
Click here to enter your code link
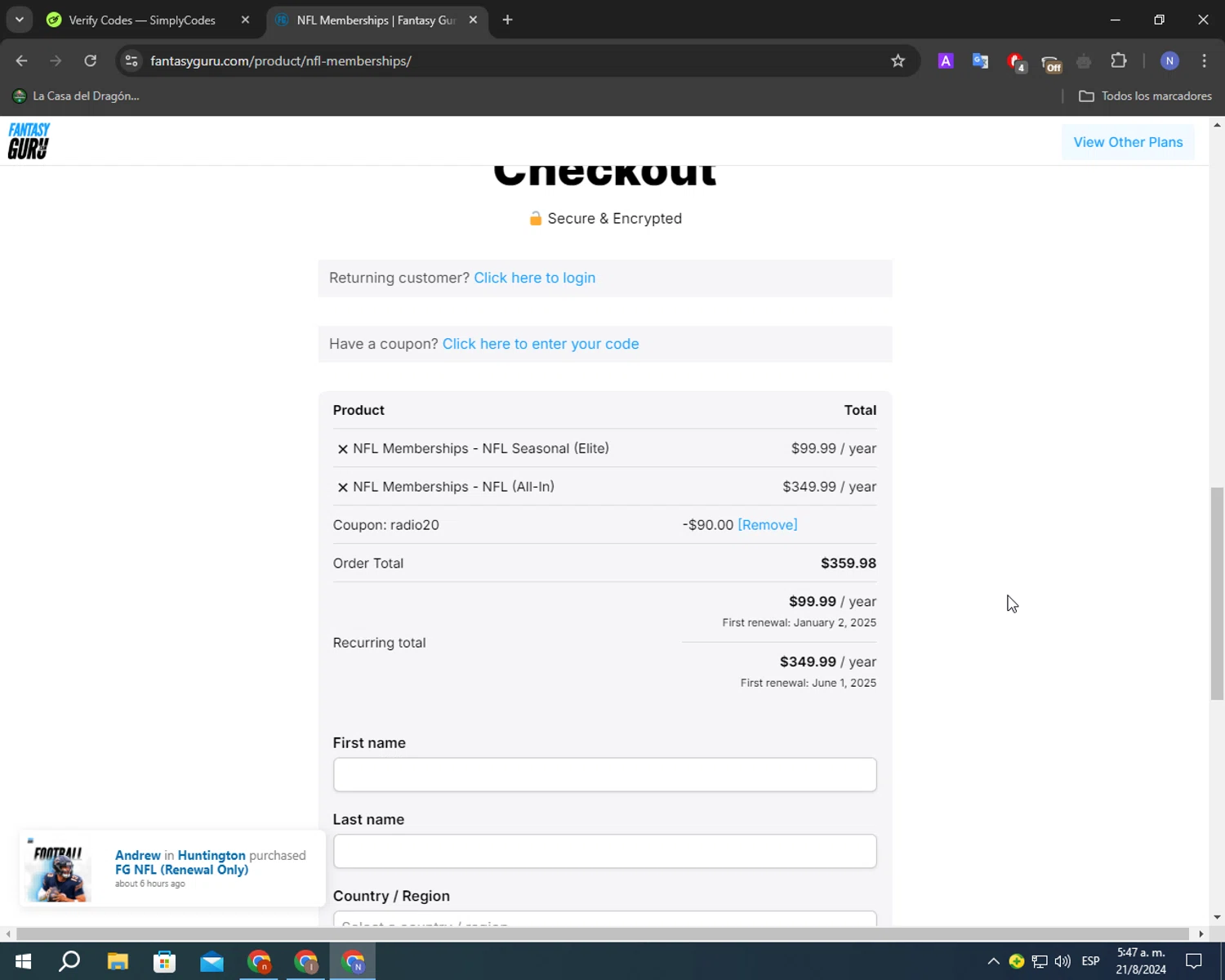[540, 344]
